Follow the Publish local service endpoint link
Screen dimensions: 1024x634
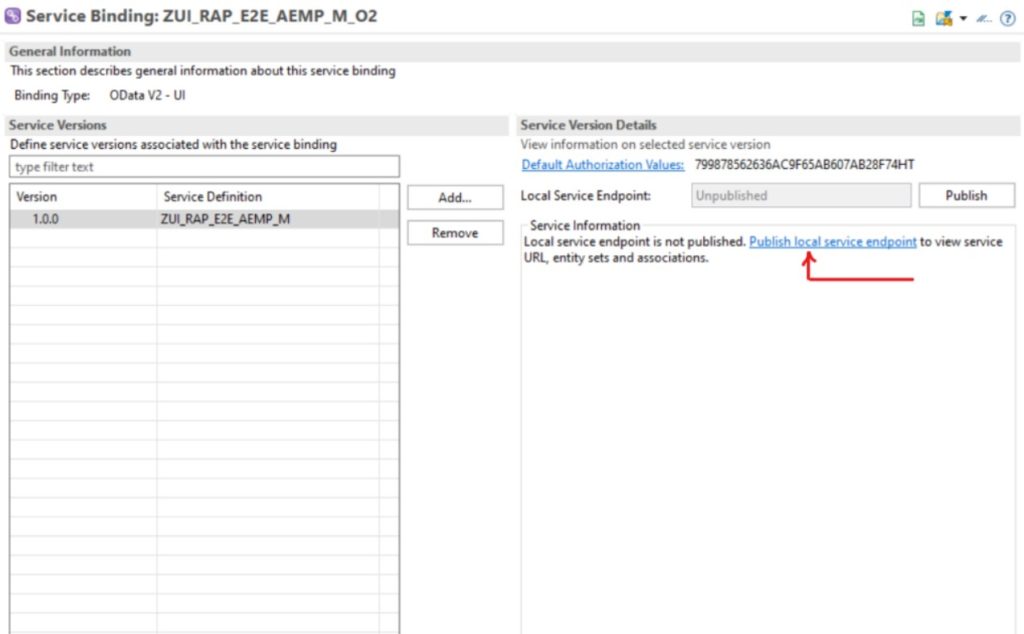pos(832,242)
